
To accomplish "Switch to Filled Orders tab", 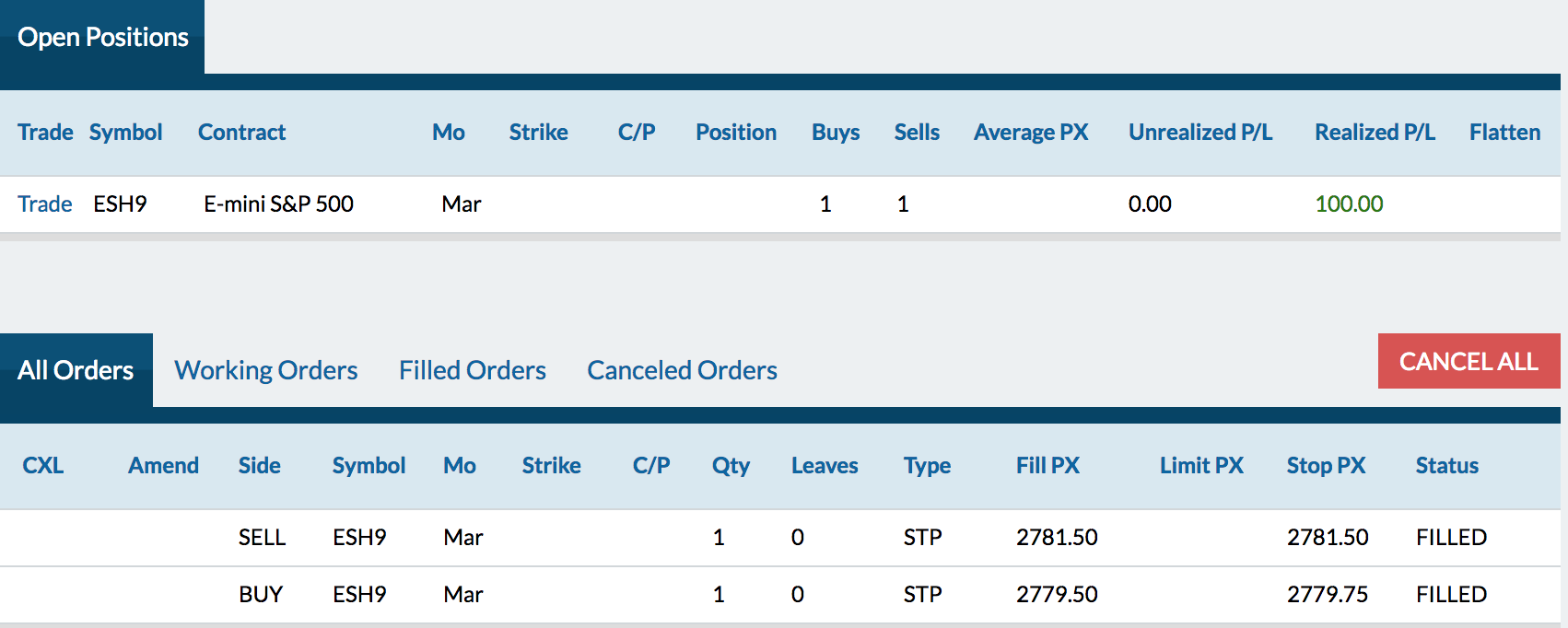I will coord(473,370).
